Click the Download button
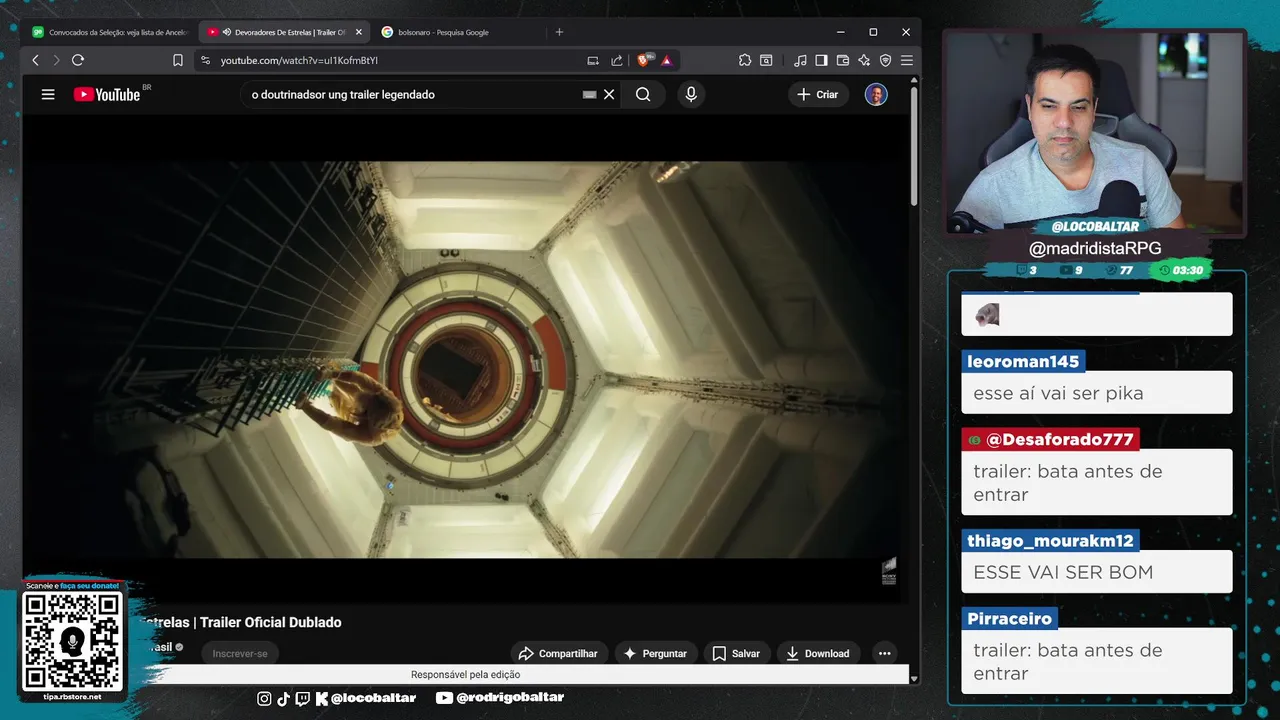Screen dimensions: 1280x720 817,653
